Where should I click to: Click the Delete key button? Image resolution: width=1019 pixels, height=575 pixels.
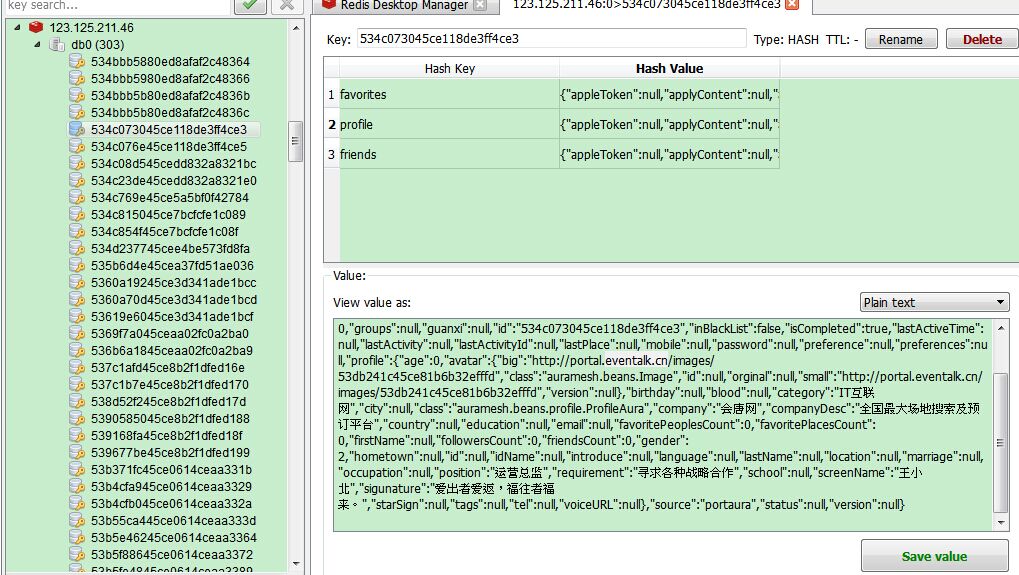click(982, 39)
